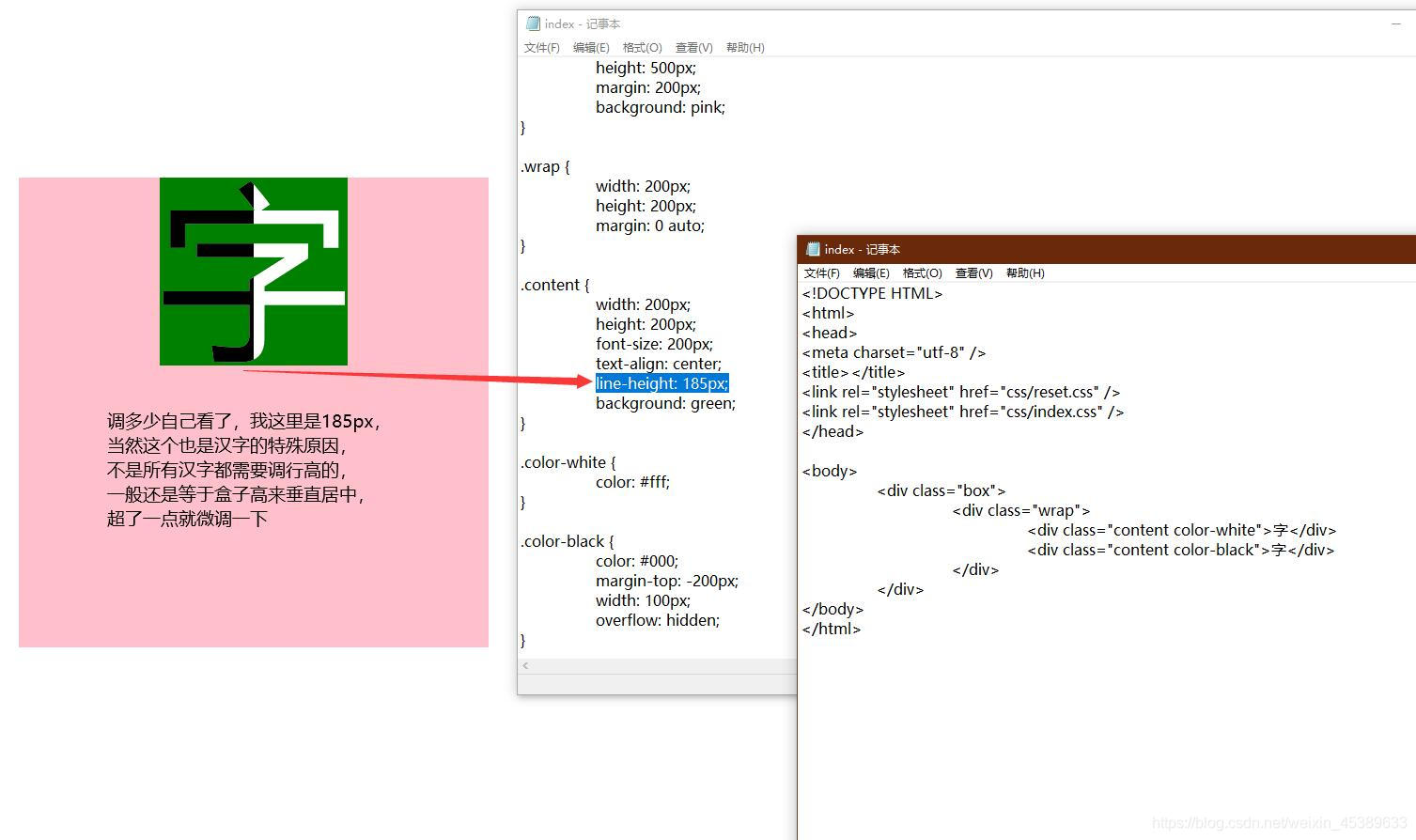
Task: Click Notepad icon in the CSS window title bar
Action: (533, 23)
